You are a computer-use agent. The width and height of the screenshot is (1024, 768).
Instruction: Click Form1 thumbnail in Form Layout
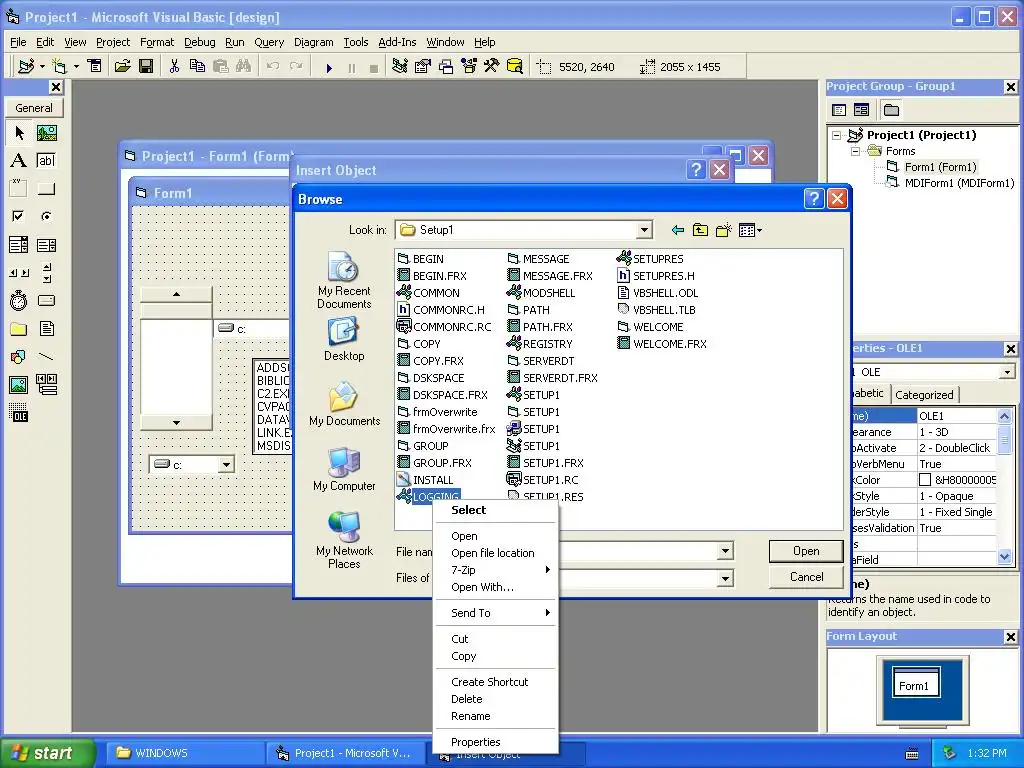coord(916,682)
